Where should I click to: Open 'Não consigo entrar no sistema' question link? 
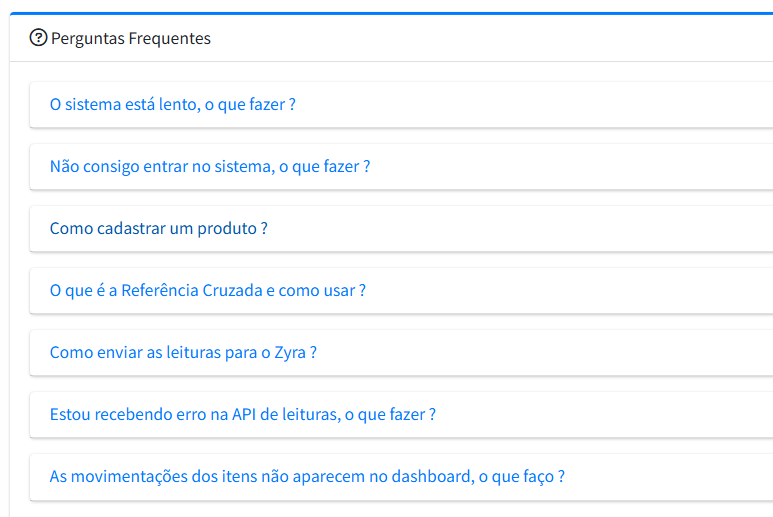210,166
